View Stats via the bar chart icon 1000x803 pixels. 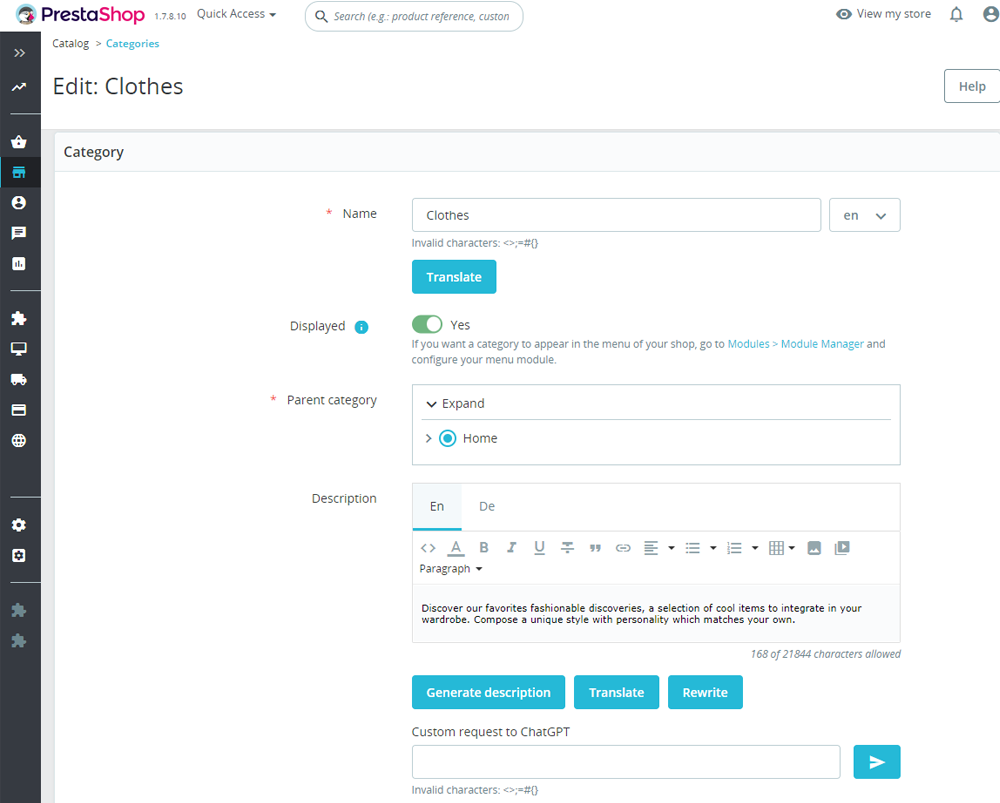click(x=20, y=263)
